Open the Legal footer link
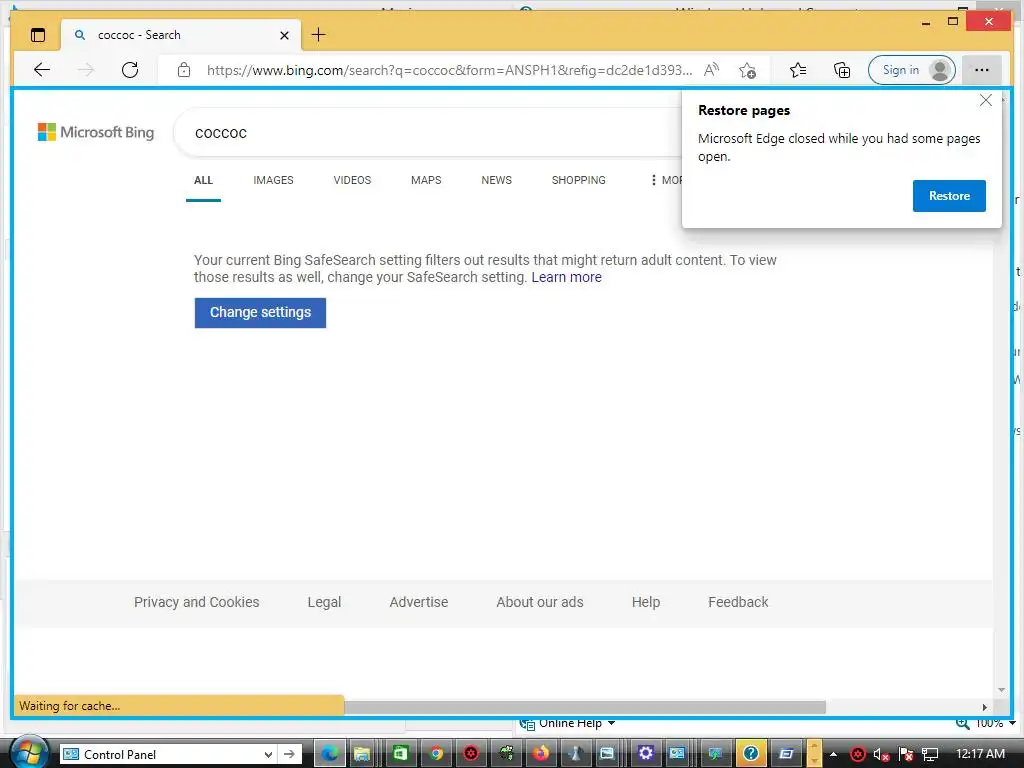The height and width of the screenshot is (768, 1024). [x=324, y=602]
